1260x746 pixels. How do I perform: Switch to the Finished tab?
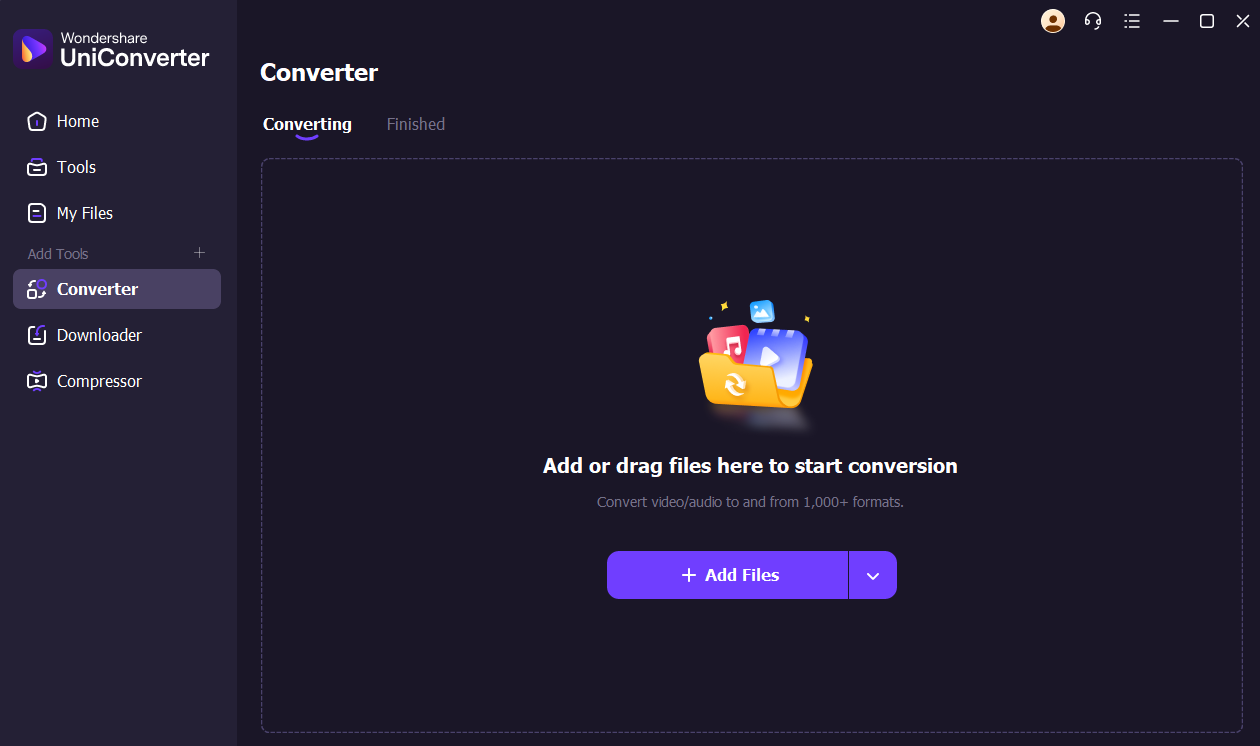coord(416,124)
